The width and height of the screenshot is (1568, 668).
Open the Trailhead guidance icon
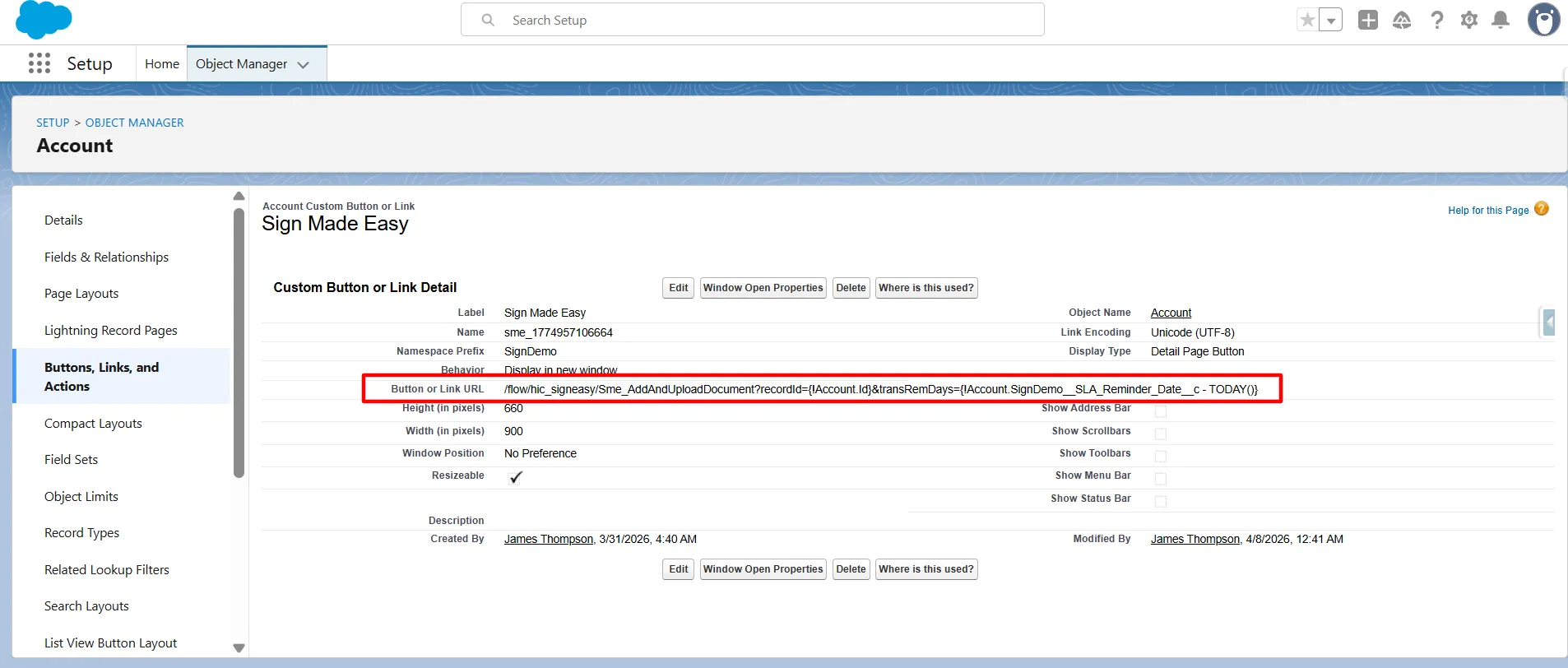coord(1402,20)
